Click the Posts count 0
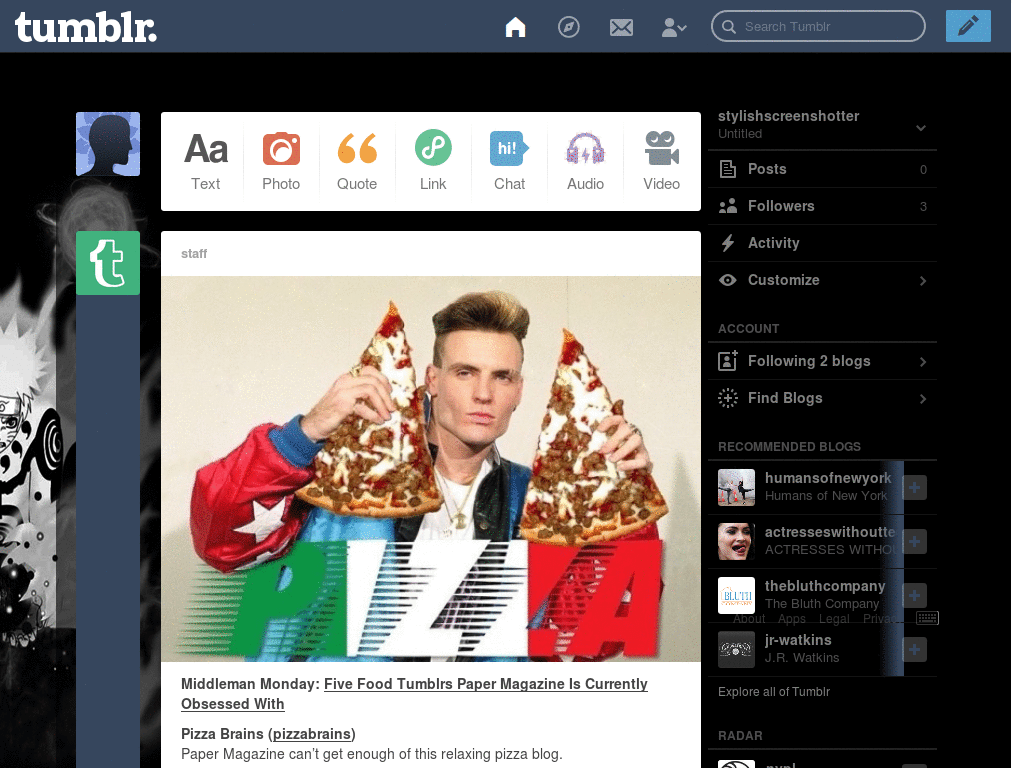The height and width of the screenshot is (768, 1024). point(923,170)
